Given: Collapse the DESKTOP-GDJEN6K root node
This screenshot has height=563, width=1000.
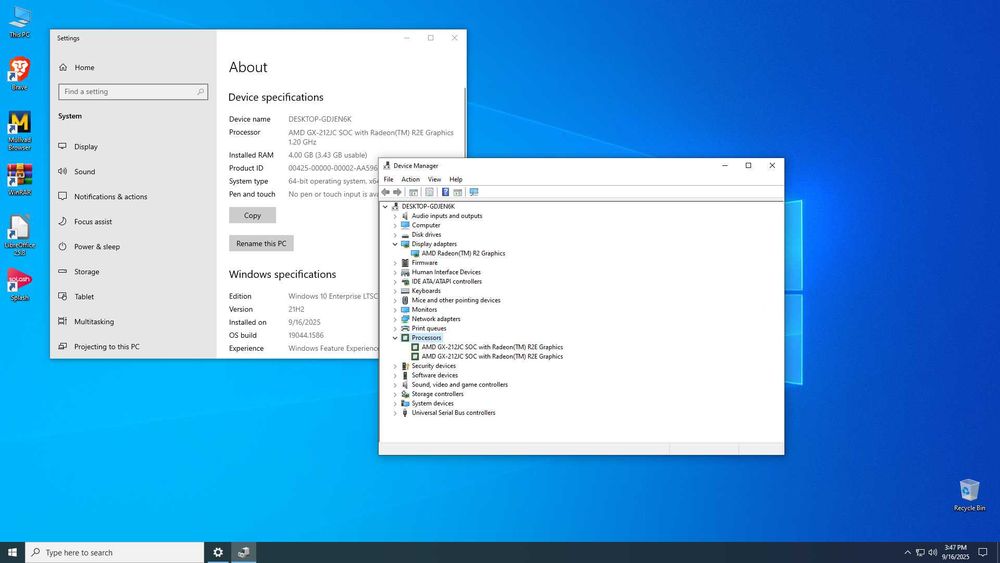Looking at the screenshot, I should (x=385, y=207).
